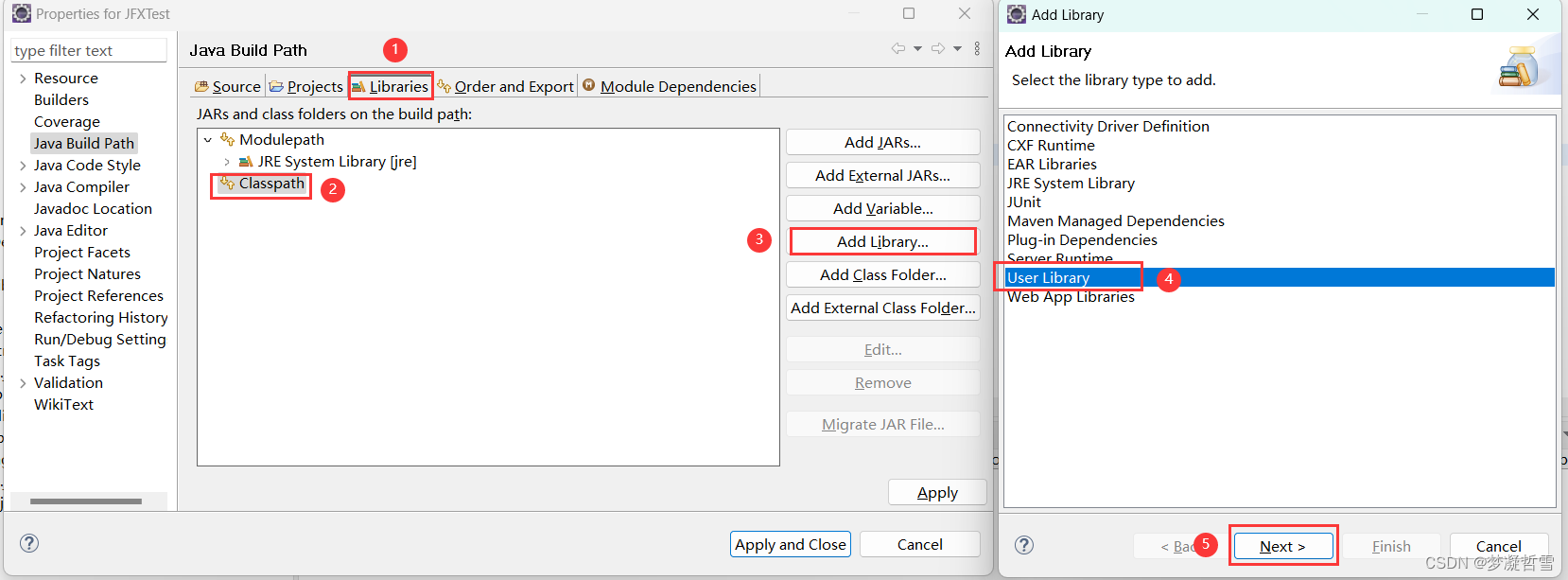Select Project Natures in properties tree
The width and height of the screenshot is (1568, 580).
[x=87, y=273]
